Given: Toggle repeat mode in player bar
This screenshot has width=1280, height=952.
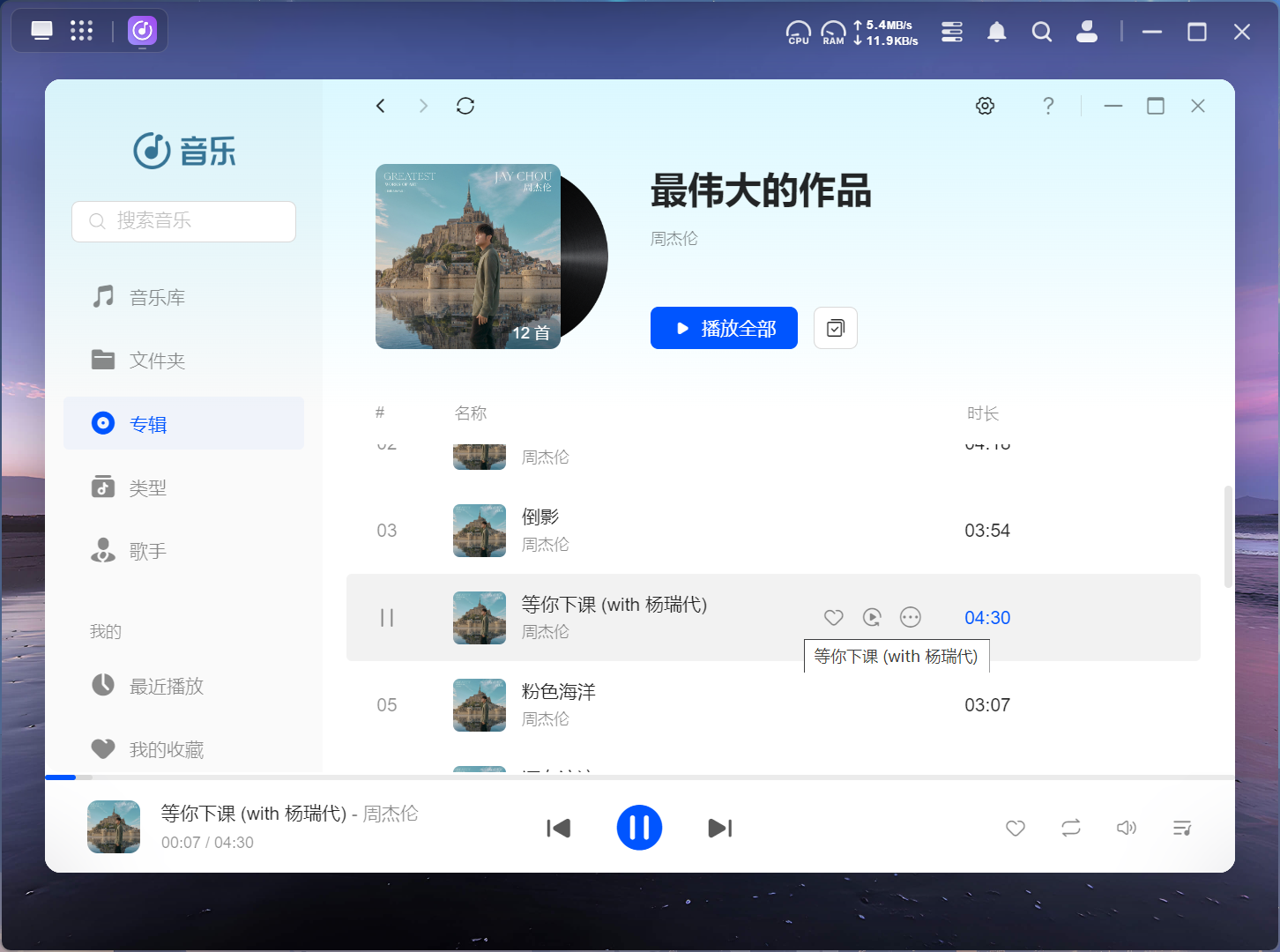Looking at the screenshot, I should (x=1071, y=828).
